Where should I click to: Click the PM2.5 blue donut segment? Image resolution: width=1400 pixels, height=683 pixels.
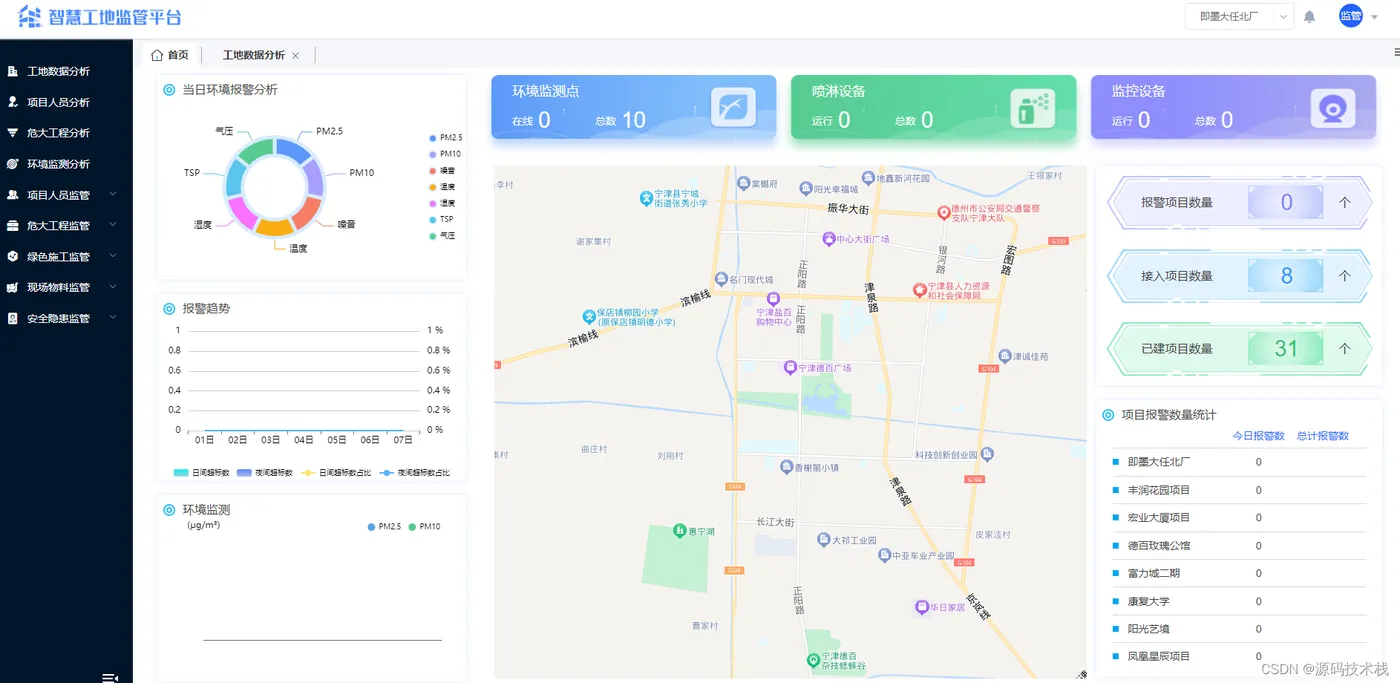(294, 149)
